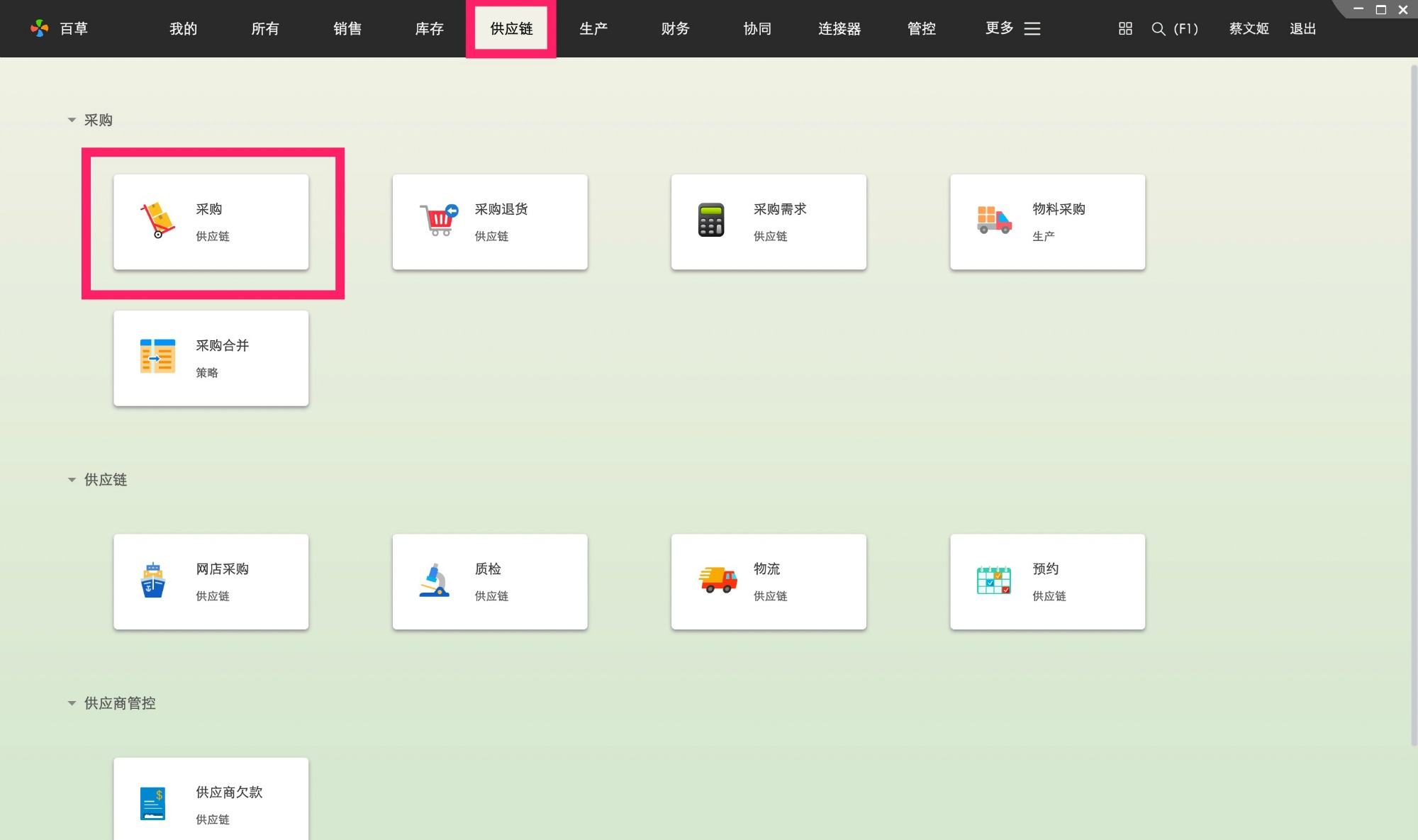Open 预约 via the calendar icon
The height and width of the screenshot is (840, 1418).
pyautogui.click(x=994, y=578)
